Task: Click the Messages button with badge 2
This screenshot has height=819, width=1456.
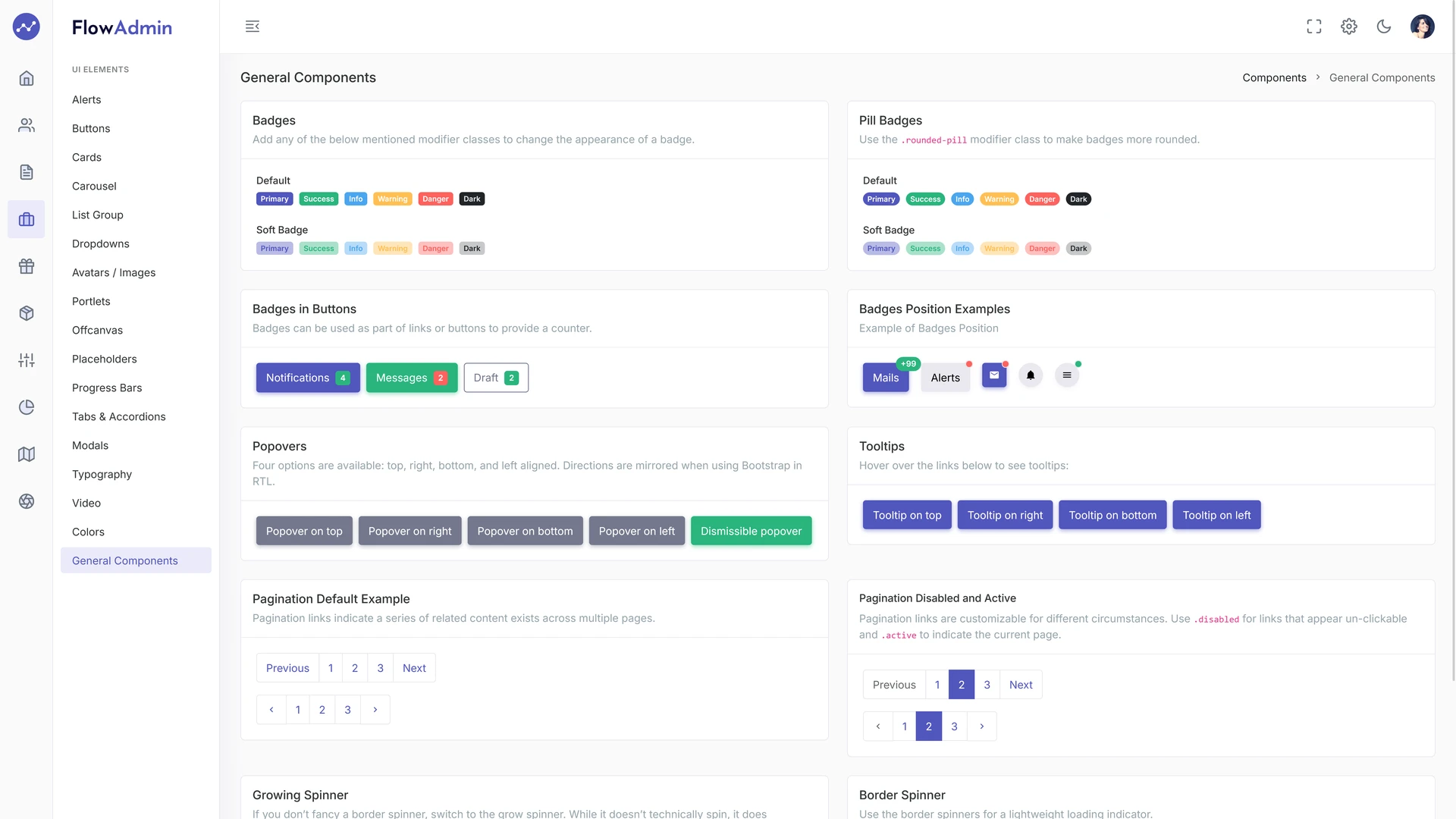Action: point(412,378)
